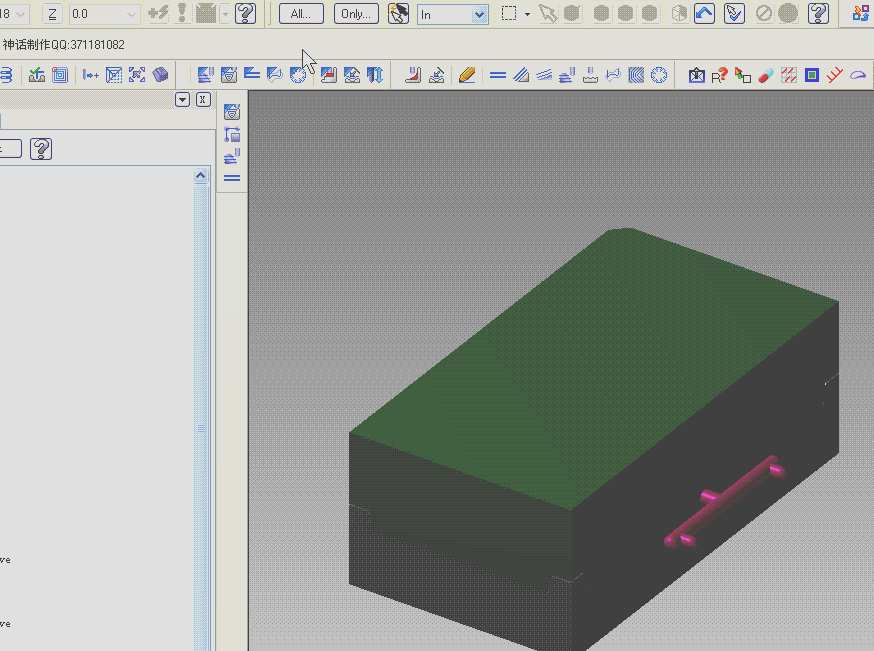This screenshot has width=874, height=651.
Task: Click the diagonal blue lines parallel steep icon
Action: (x=521, y=75)
